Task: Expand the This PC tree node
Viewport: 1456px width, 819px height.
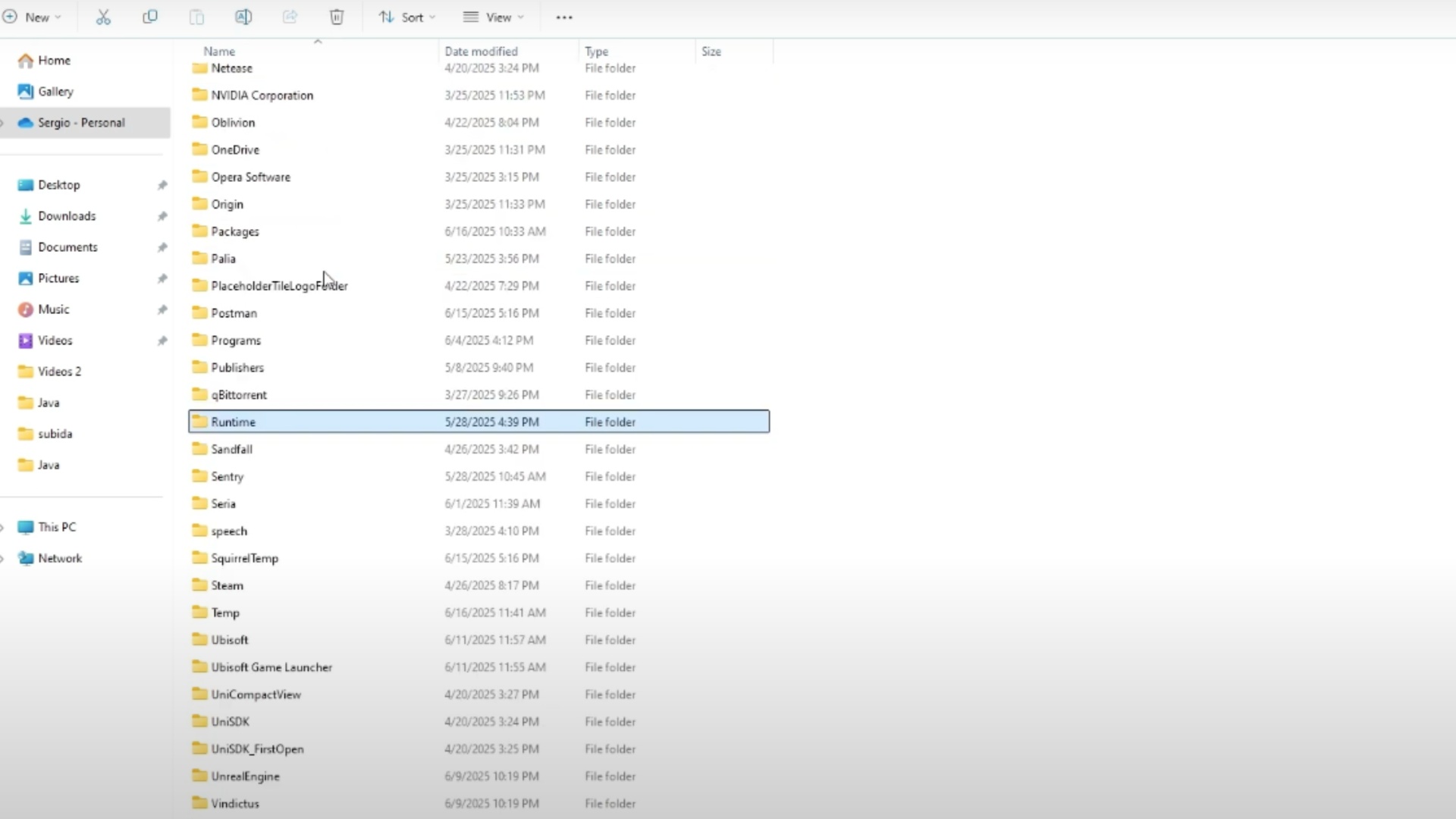Action: point(3,527)
